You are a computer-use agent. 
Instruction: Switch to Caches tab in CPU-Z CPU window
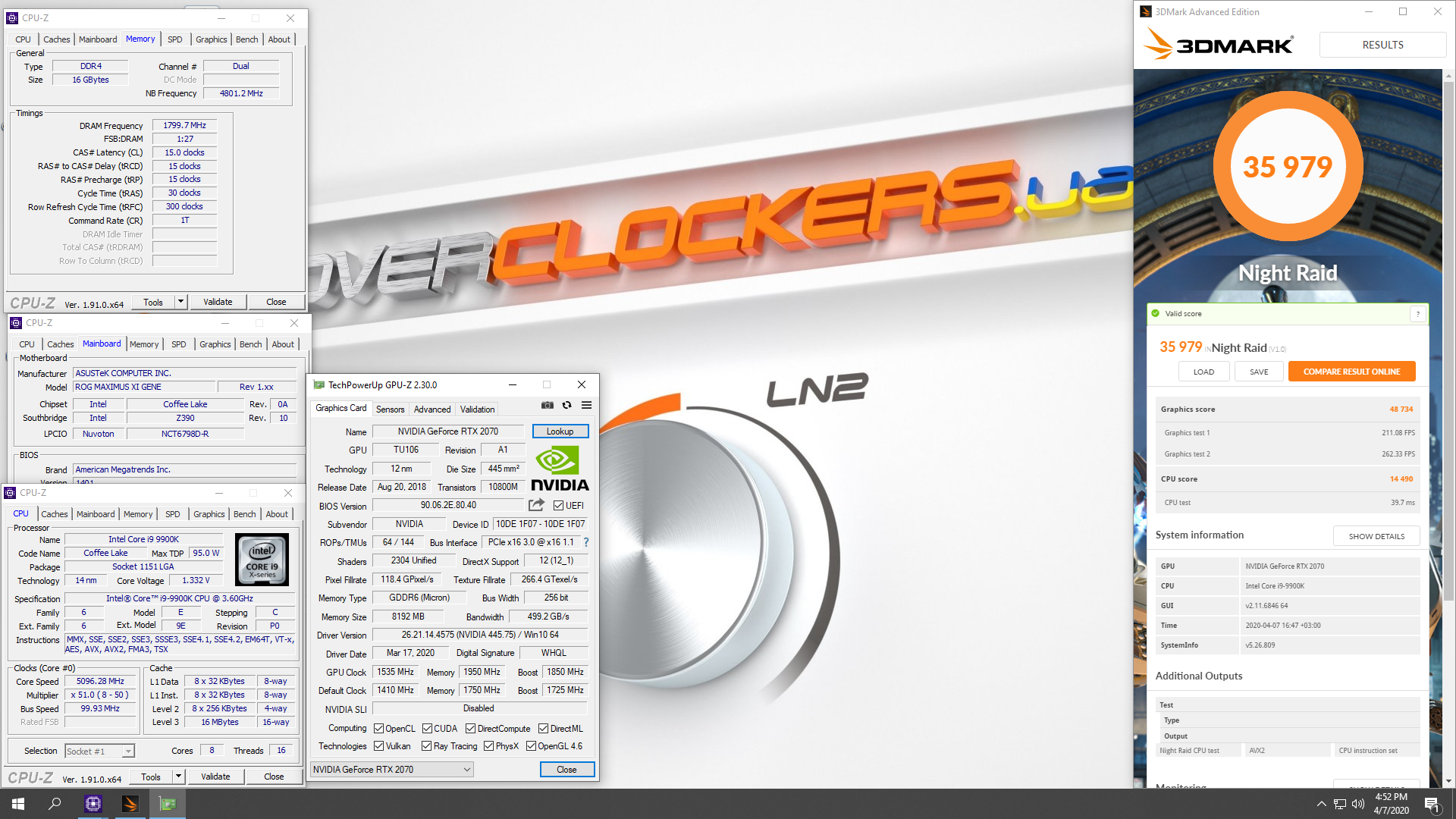[x=55, y=514]
